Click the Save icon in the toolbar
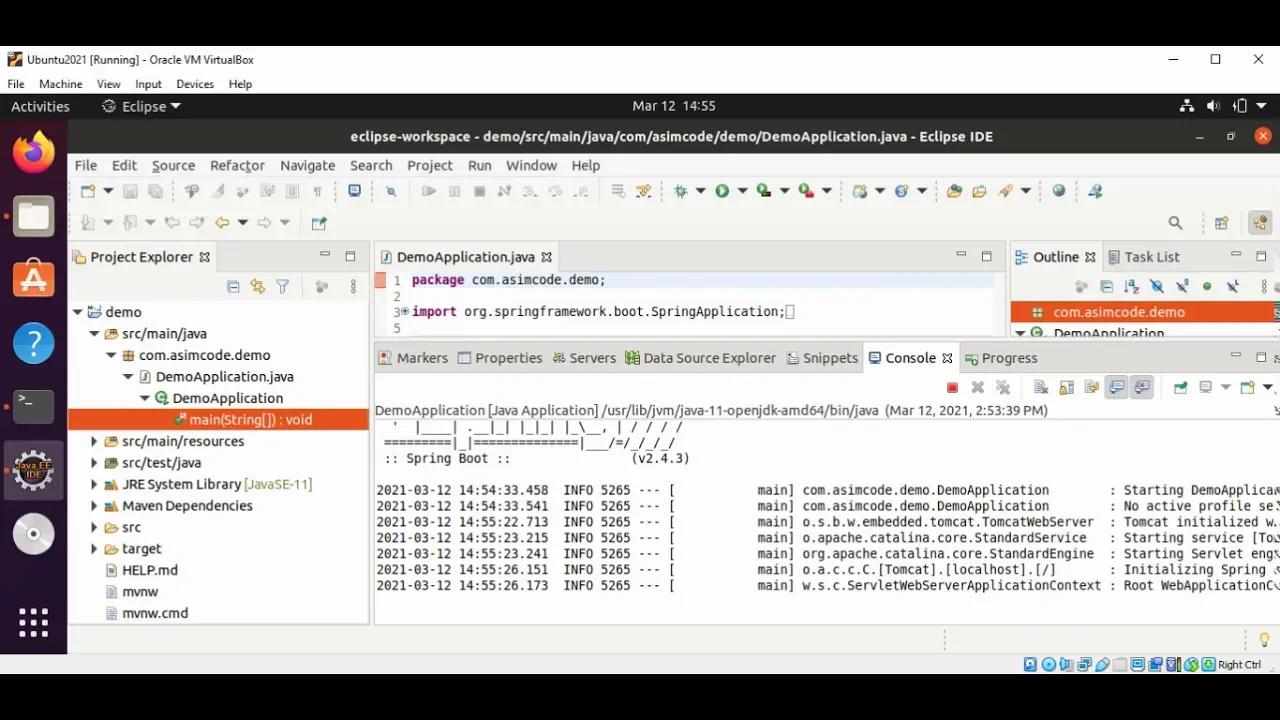 coord(129,190)
